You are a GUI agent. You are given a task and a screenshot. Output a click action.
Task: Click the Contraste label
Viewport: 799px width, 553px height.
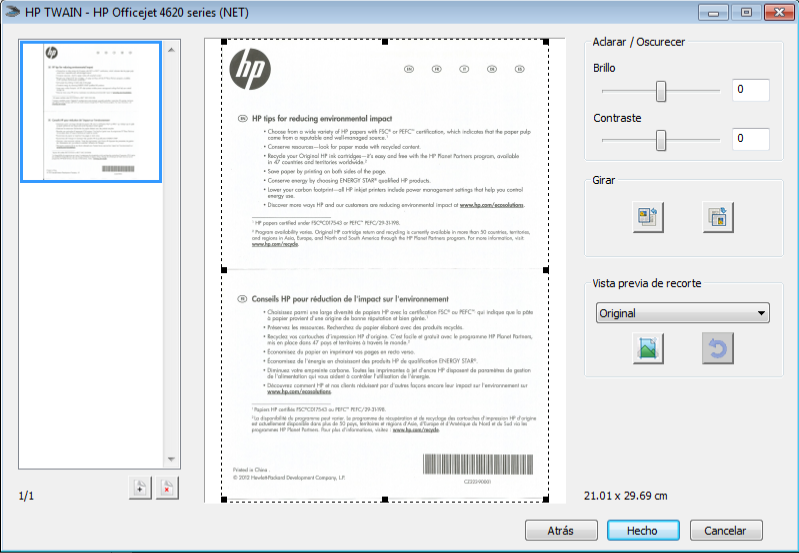coord(617,118)
